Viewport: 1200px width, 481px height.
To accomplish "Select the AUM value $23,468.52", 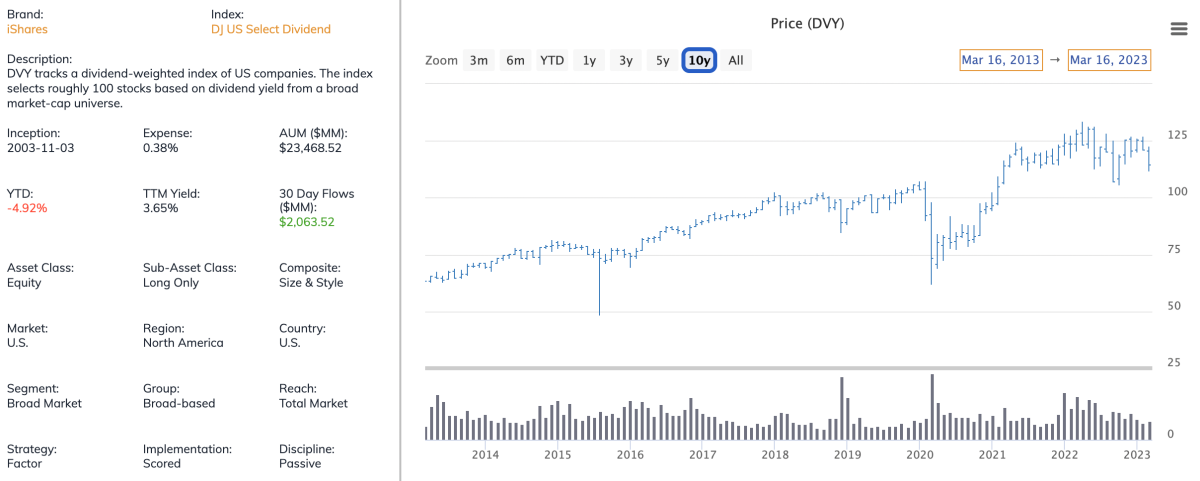I will (x=310, y=148).
